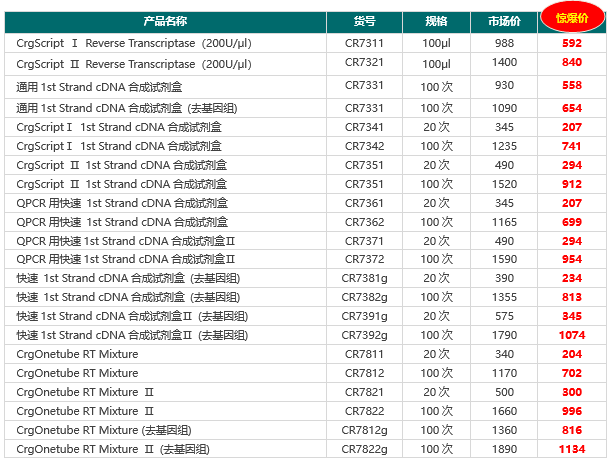611x465 pixels.
Task: Click product code CR7372
Action: (364, 260)
